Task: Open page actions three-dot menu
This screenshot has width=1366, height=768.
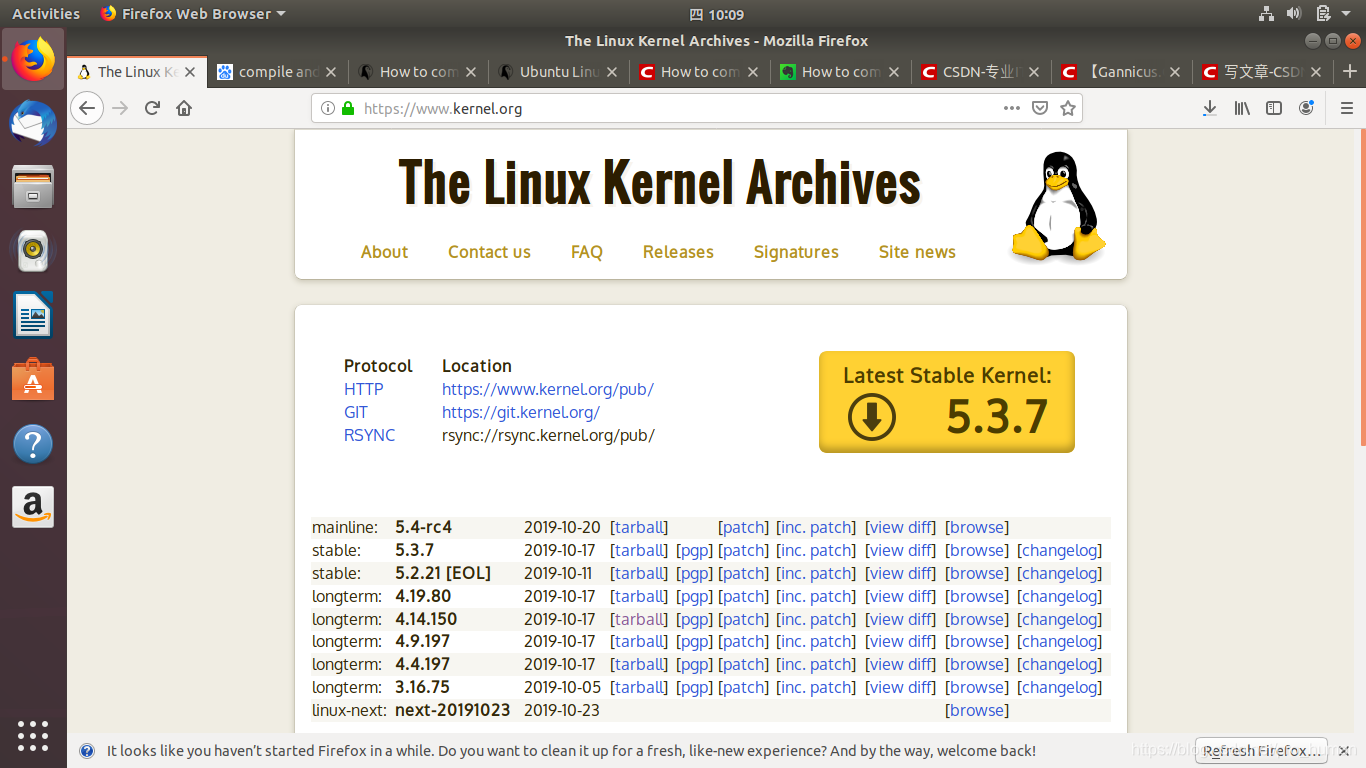Action: [x=1012, y=108]
